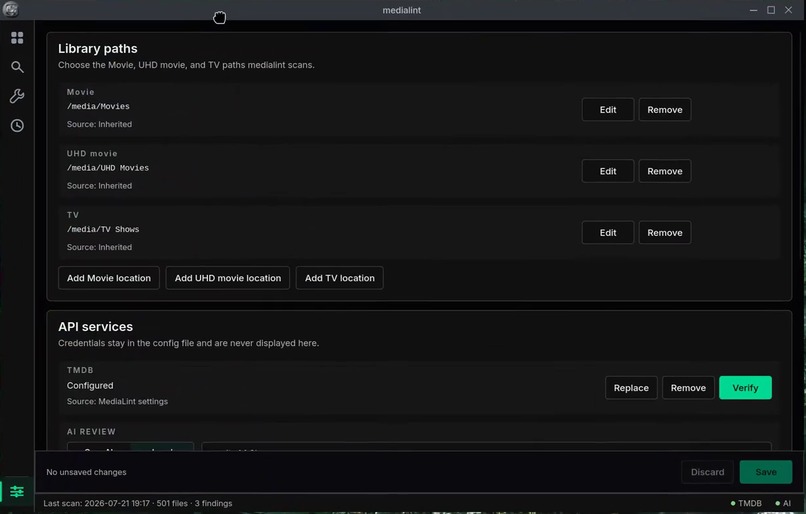Click "Source: MediaLint settings" text
Viewport: 806px width, 514px height.
point(117,401)
